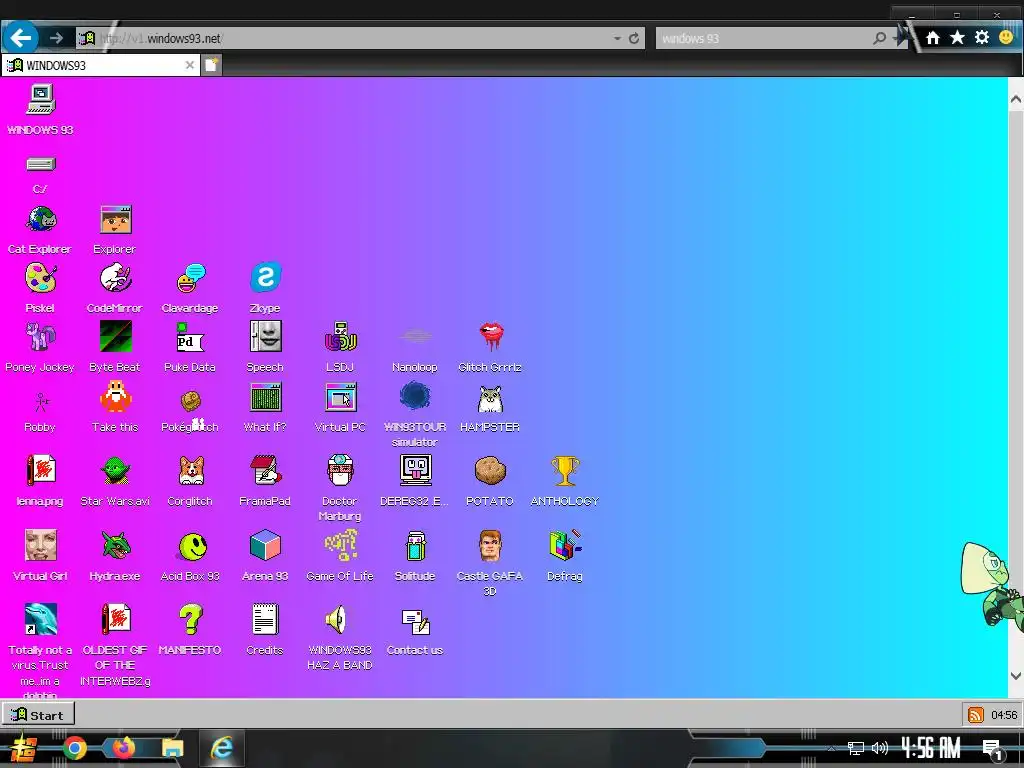Open Game Of Life icon
Viewport: 1024px width, 768px height.
point(340,545)
